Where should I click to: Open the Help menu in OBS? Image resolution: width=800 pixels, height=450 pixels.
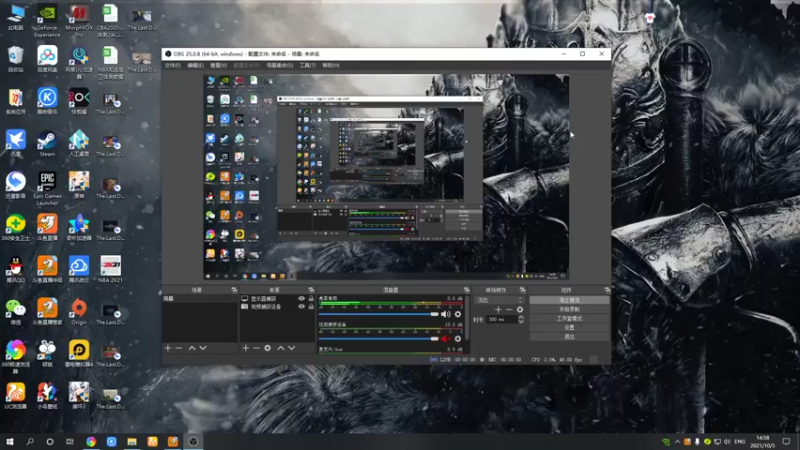point(331,65)
